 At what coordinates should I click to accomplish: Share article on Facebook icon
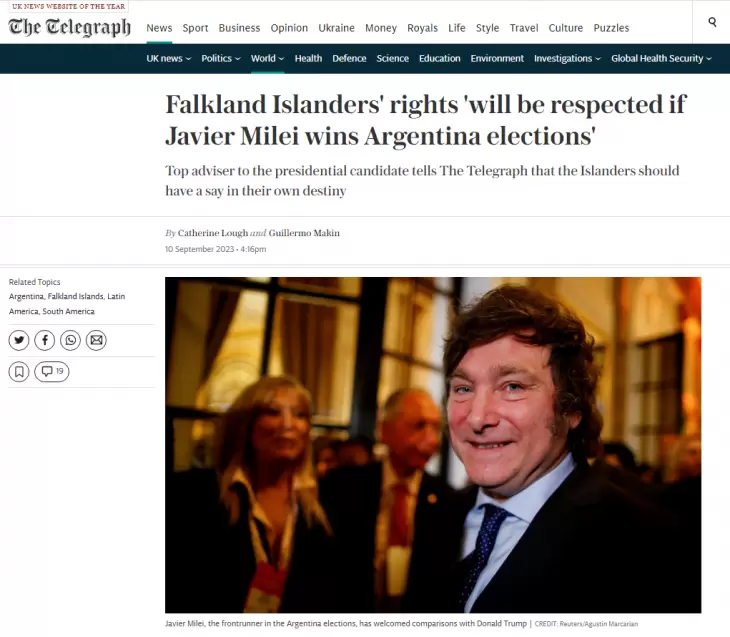pyautogui.click(x=45, y=340)
